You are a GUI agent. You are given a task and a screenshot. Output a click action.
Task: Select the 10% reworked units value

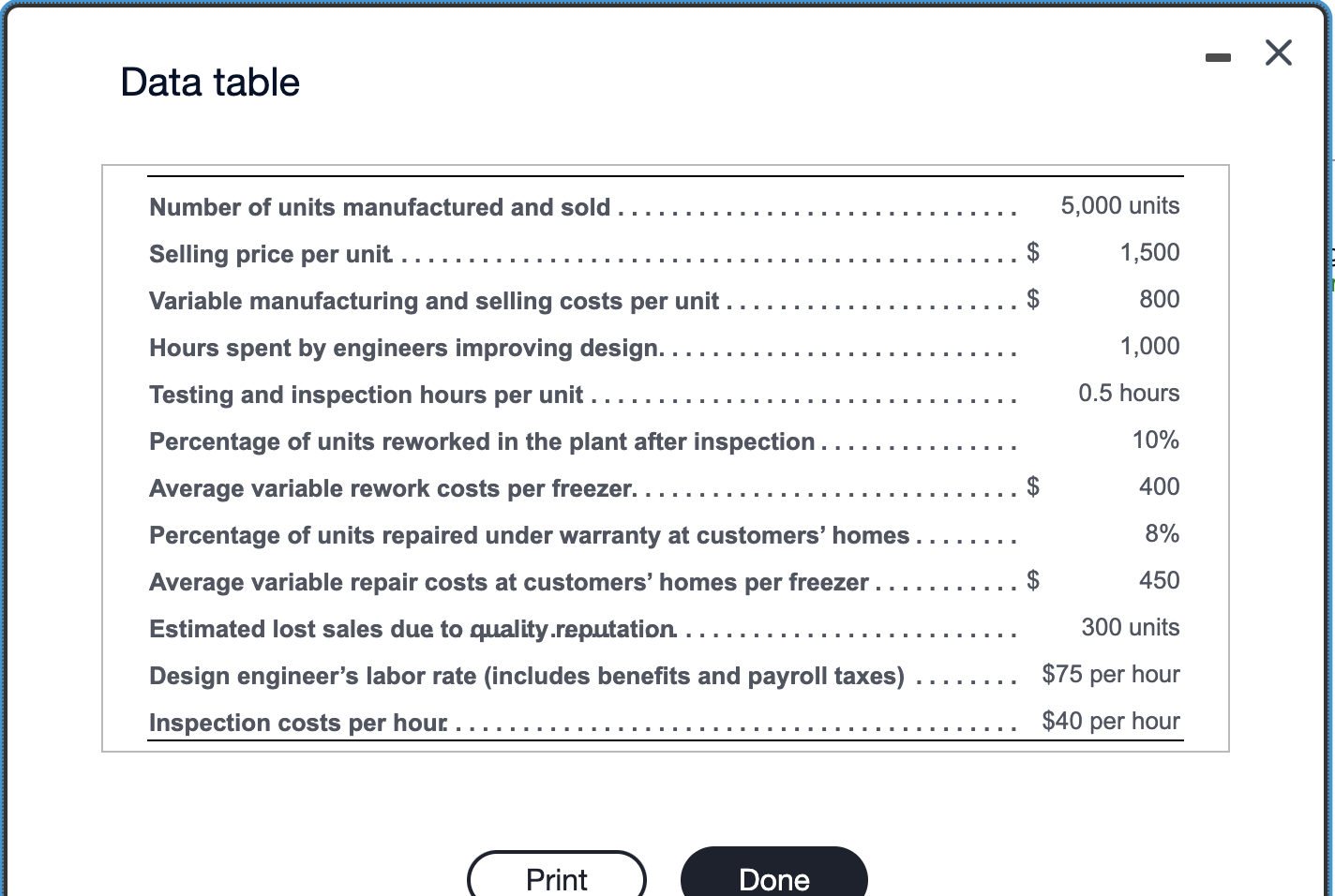point(1155,440)
